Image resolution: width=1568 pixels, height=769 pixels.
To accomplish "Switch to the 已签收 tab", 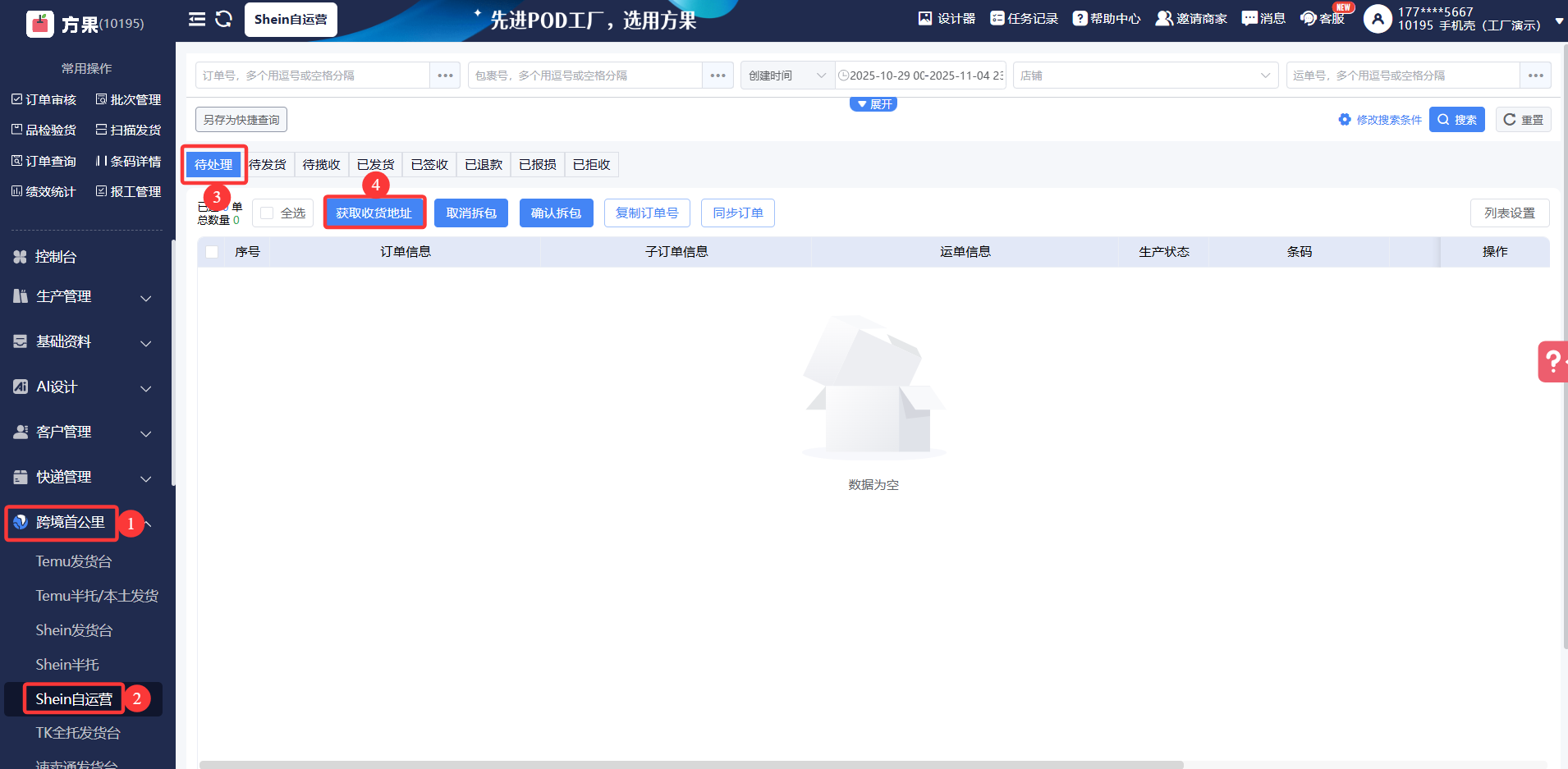I will pos(429,164).
